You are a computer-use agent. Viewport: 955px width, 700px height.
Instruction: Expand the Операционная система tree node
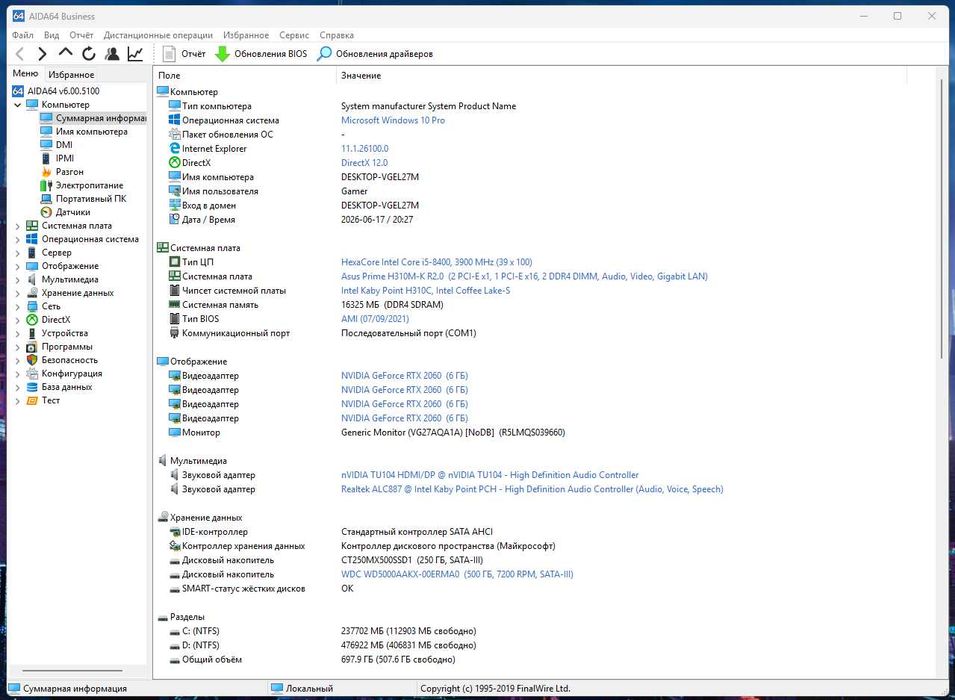point(17,239)
